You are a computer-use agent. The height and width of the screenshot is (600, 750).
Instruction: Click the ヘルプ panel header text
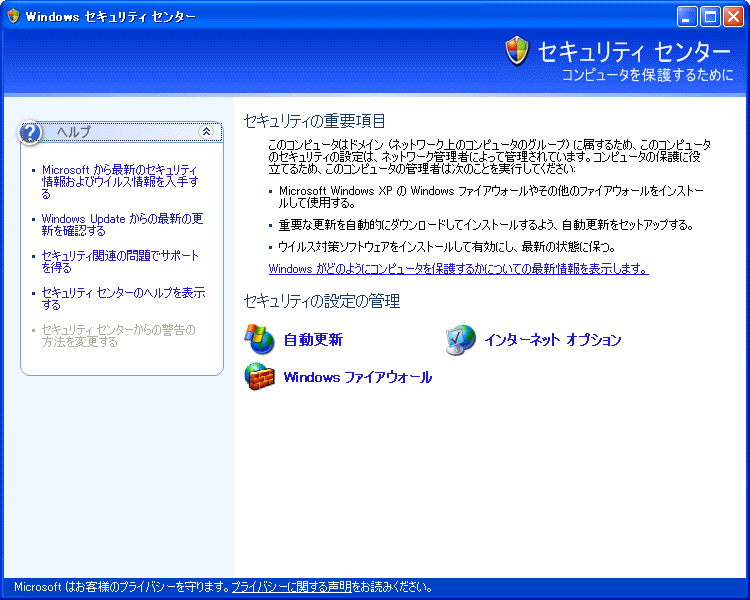pos(73,132)
